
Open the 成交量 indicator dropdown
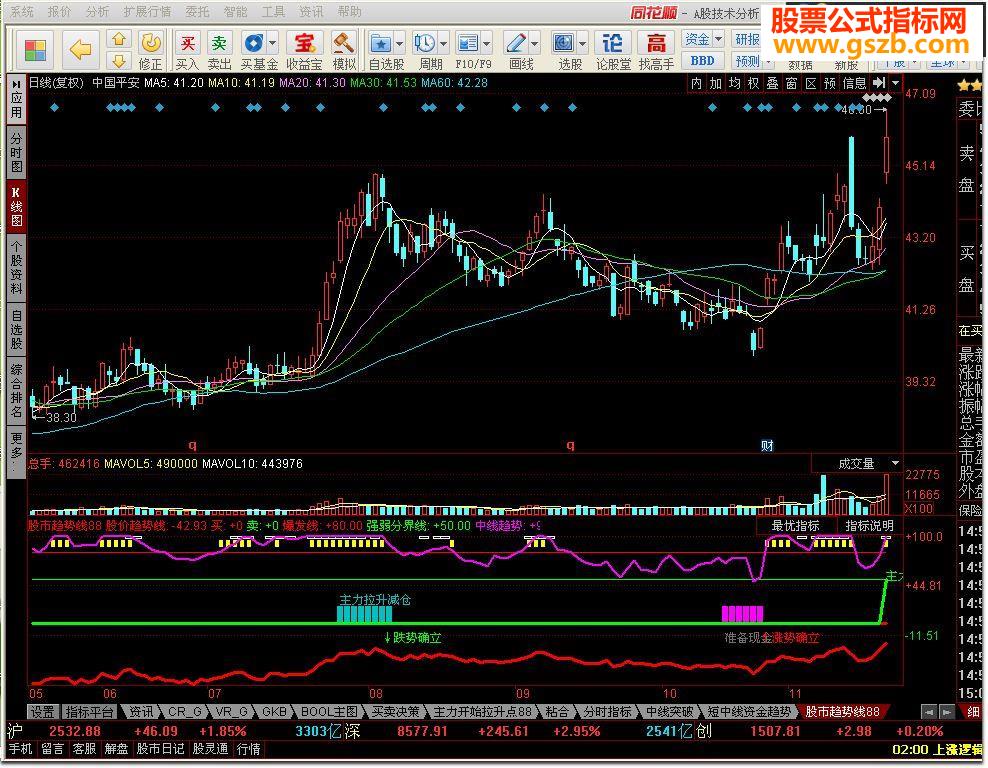pyautogui.click(x=895, y=463)
